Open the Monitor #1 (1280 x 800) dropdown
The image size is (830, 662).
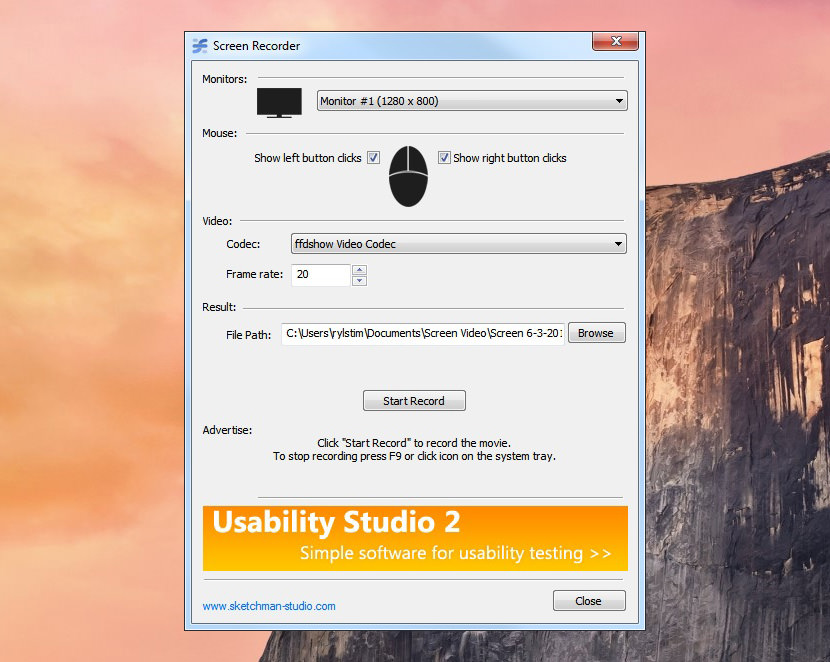(x=472, y=101)
